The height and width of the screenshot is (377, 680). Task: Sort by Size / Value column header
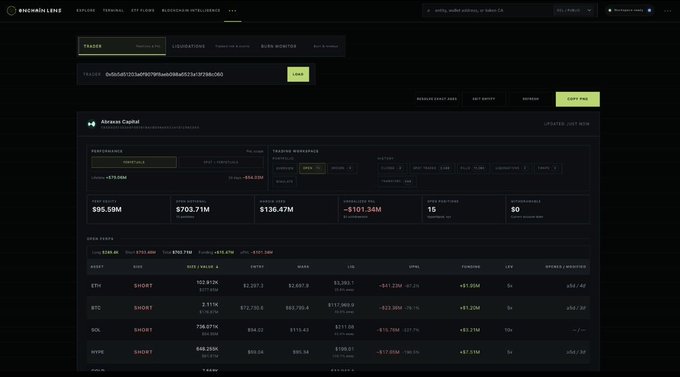pos(203,267)
